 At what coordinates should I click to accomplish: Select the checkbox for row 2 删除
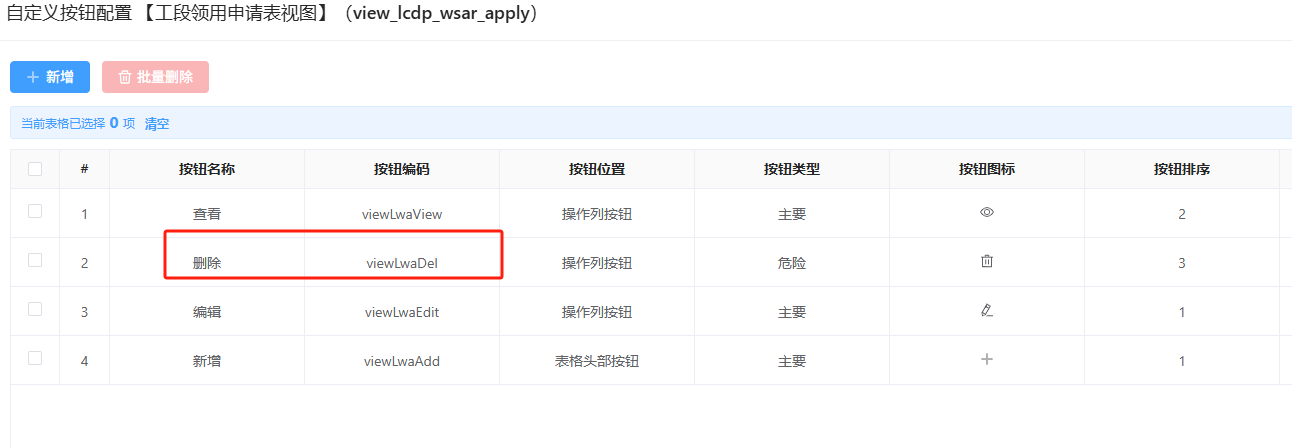point(35,260)
